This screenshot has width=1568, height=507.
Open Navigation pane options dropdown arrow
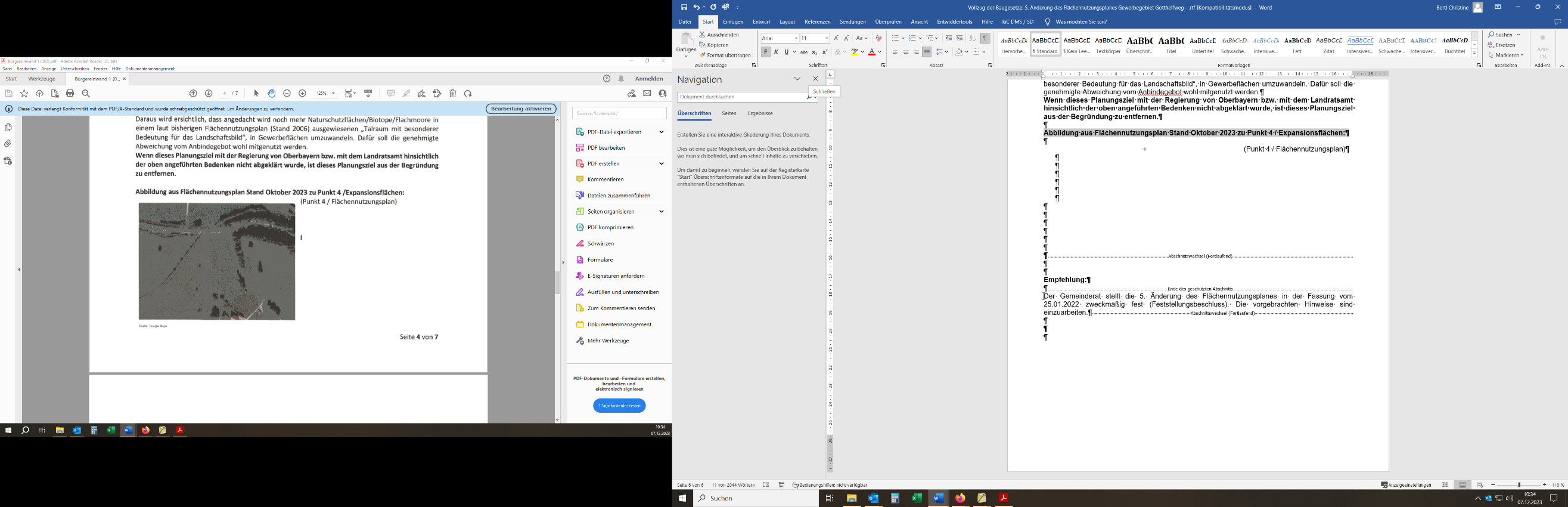tap(797, 79)
